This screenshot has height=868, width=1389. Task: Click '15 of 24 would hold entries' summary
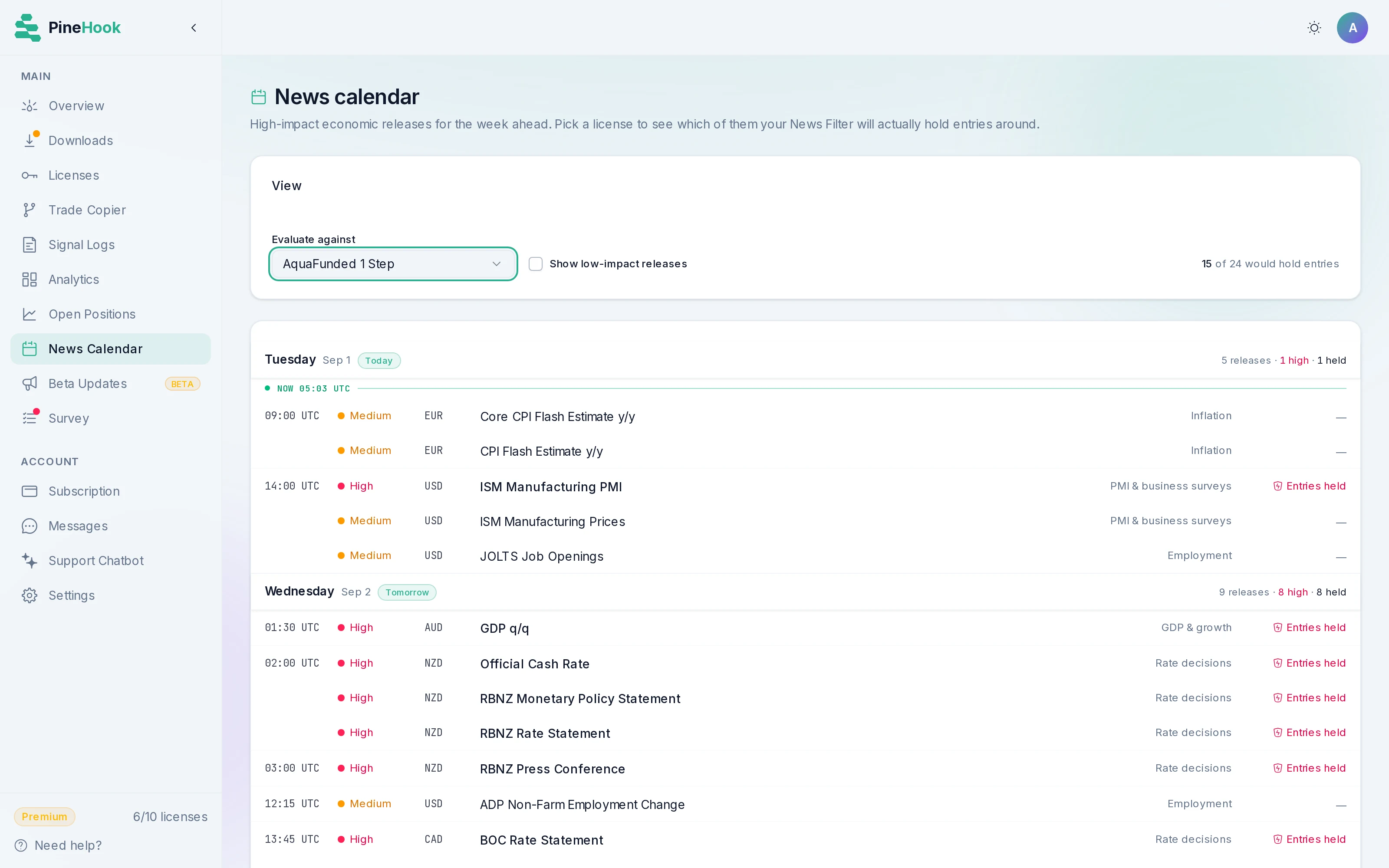tap(1270, 264)
